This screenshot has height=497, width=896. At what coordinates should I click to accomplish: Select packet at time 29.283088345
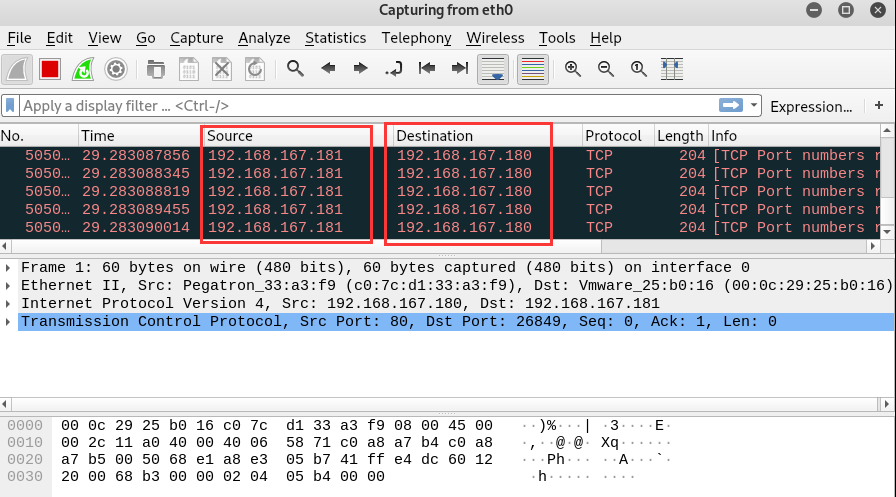440,173
